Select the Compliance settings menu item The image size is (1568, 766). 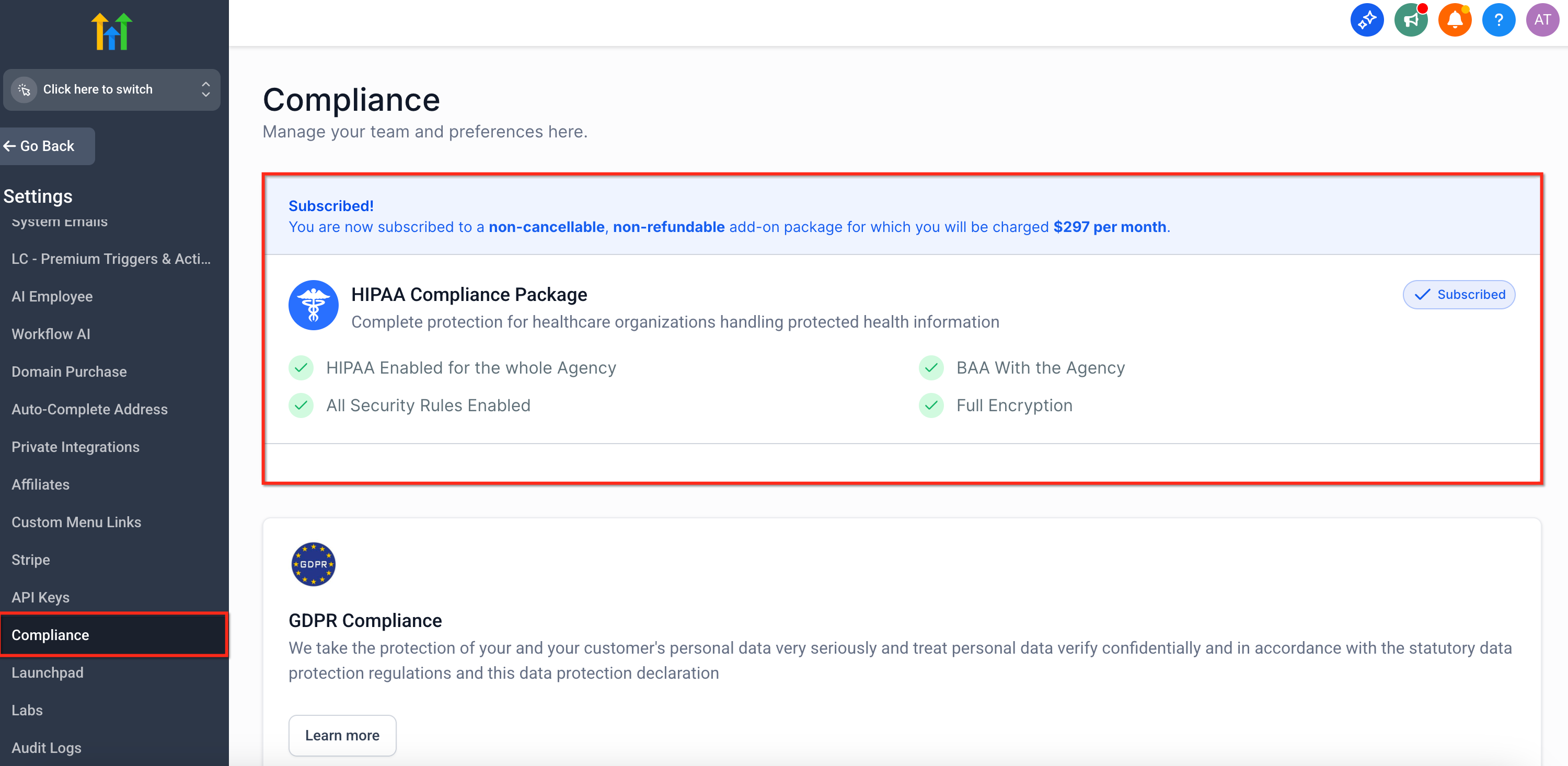click(x=50, y=634)
